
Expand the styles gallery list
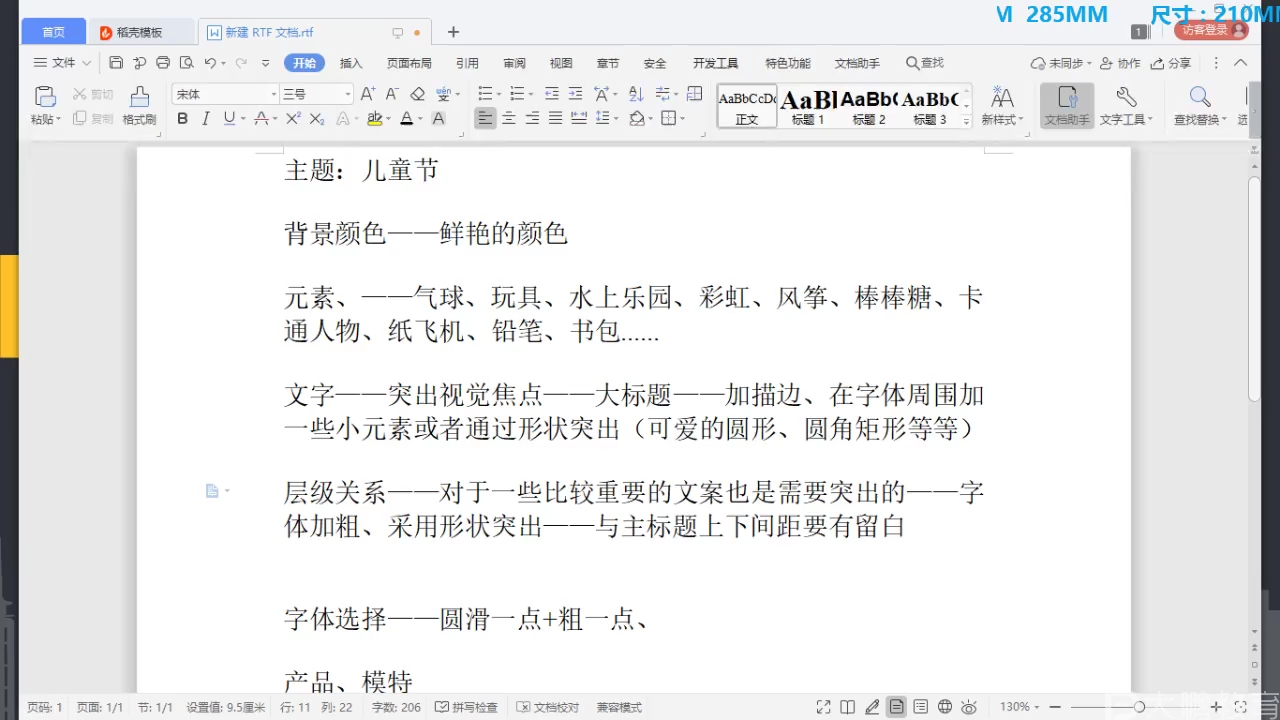point(966,121)
